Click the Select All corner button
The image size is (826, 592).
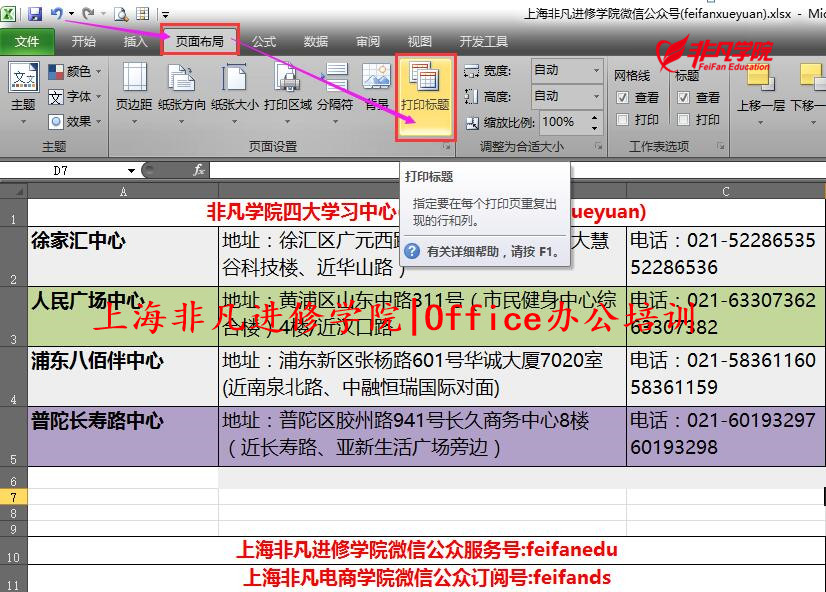(14, 191)
